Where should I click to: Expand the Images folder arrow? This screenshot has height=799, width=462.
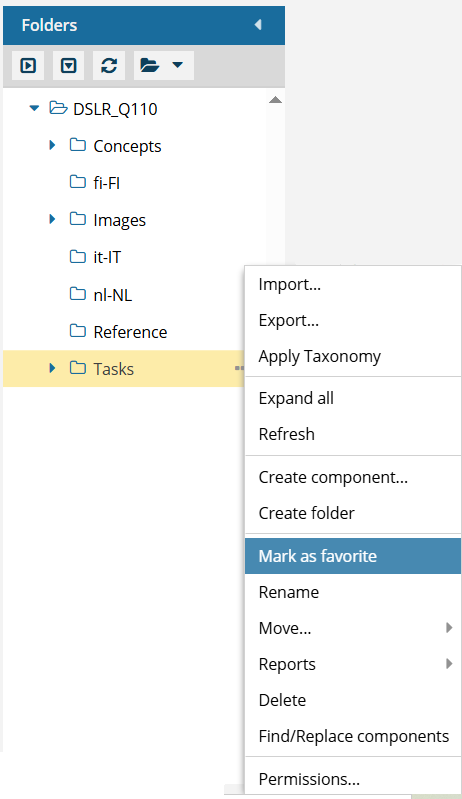click(x=52, y=220)
